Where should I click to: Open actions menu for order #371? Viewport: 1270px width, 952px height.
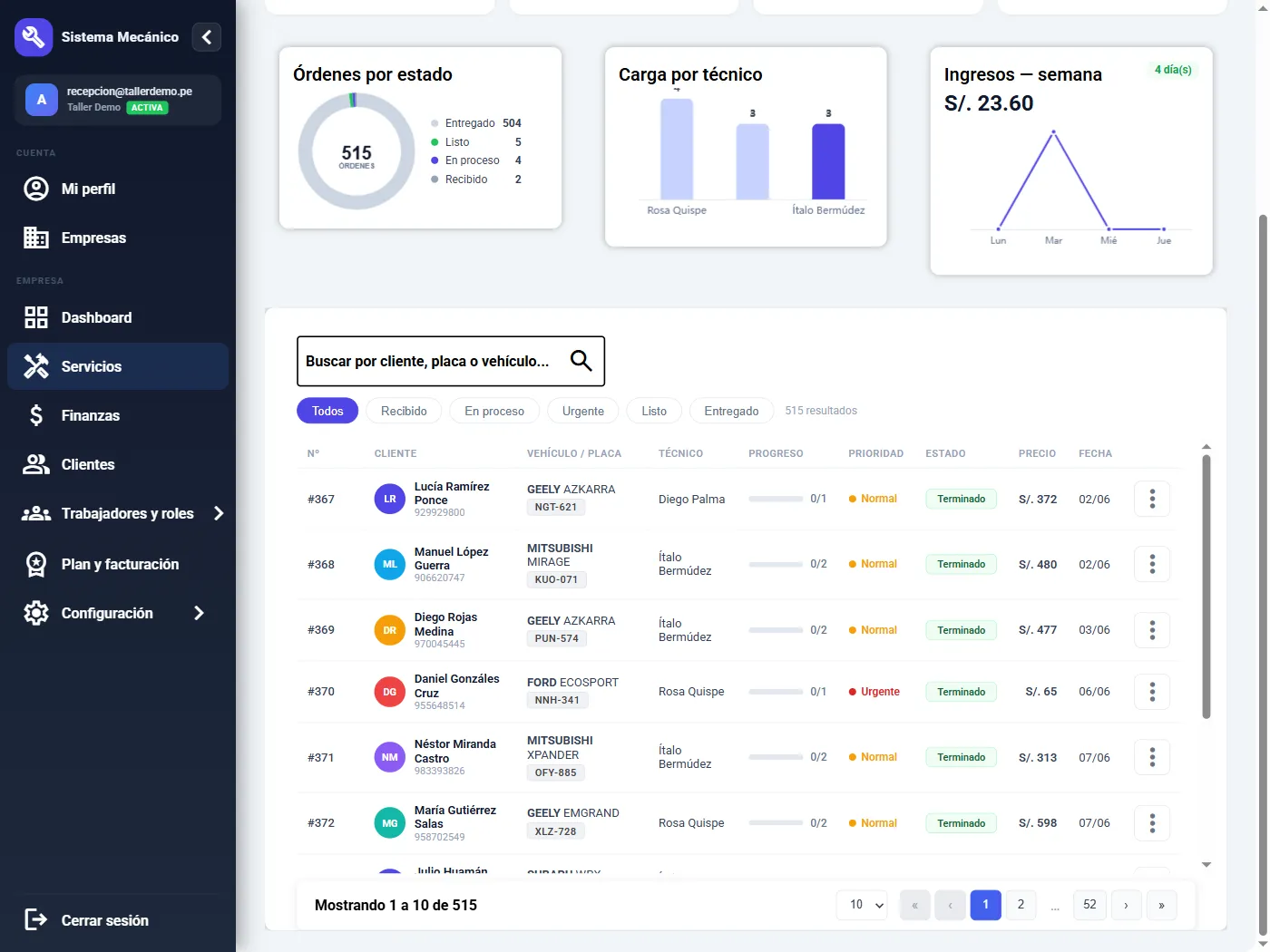(x=1152, y=757)
